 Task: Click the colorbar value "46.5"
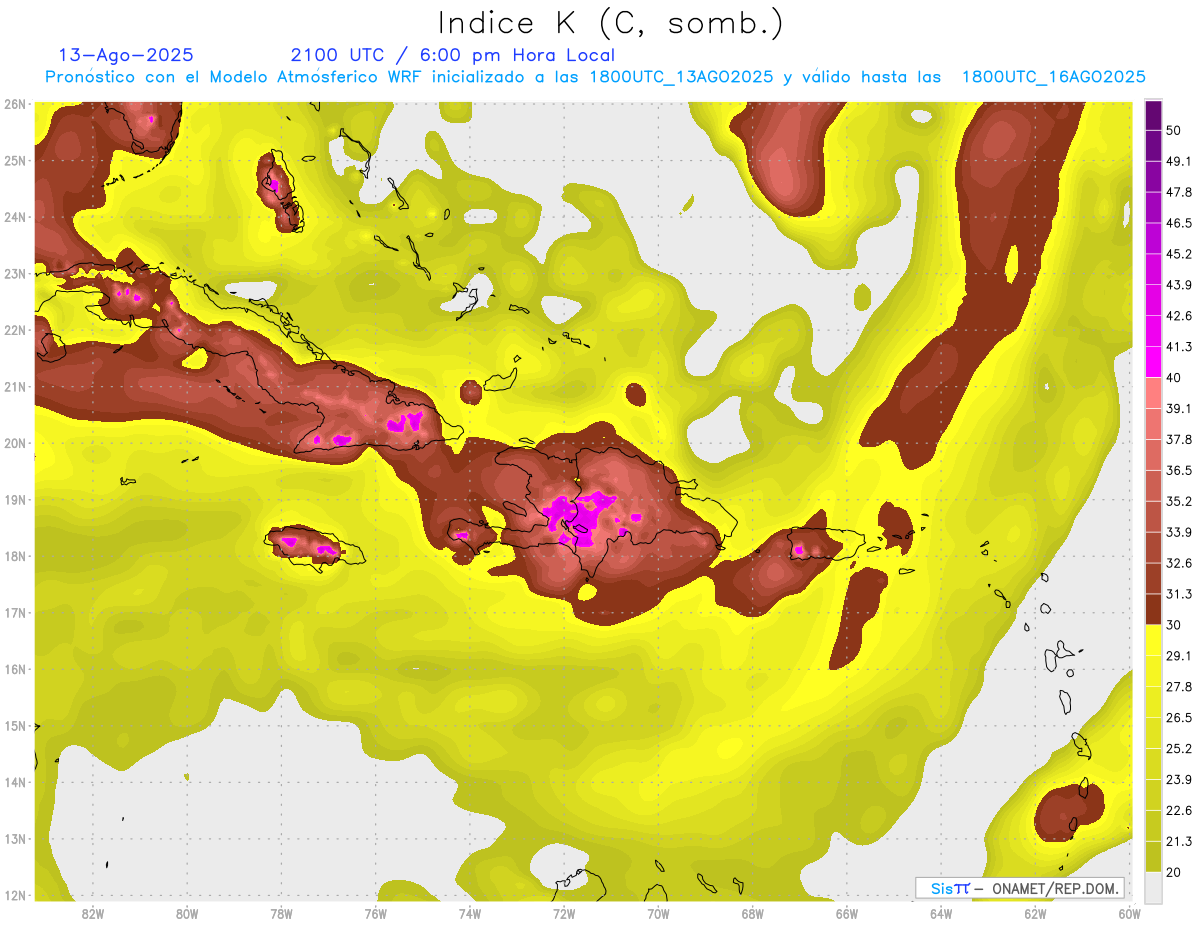click(x=1178, y=223)
